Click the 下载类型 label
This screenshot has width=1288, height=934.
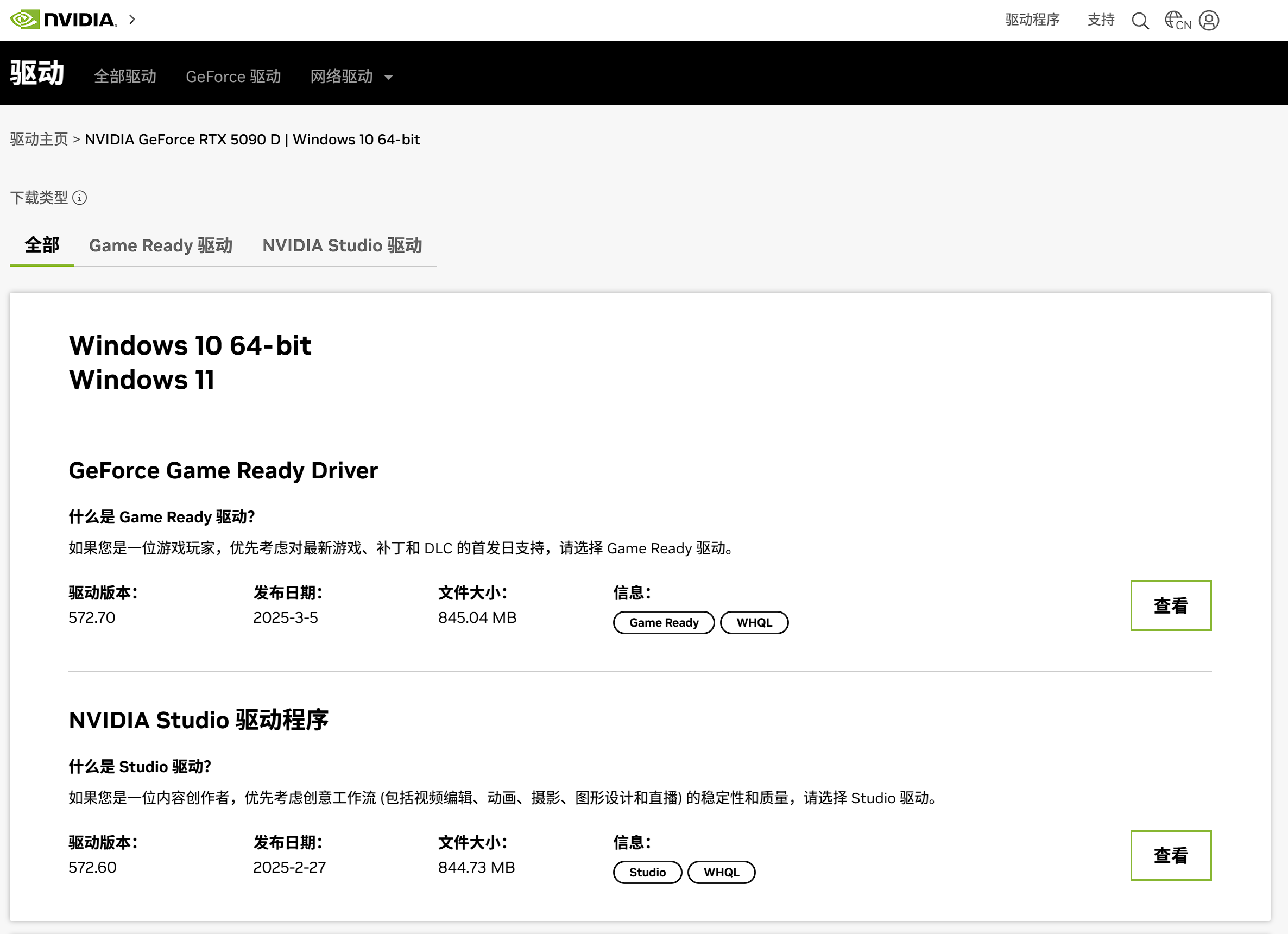[x=39, y=198]
